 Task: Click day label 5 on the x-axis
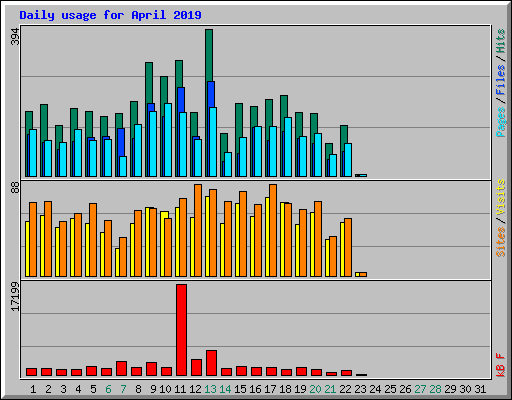(x=93, y=389)
